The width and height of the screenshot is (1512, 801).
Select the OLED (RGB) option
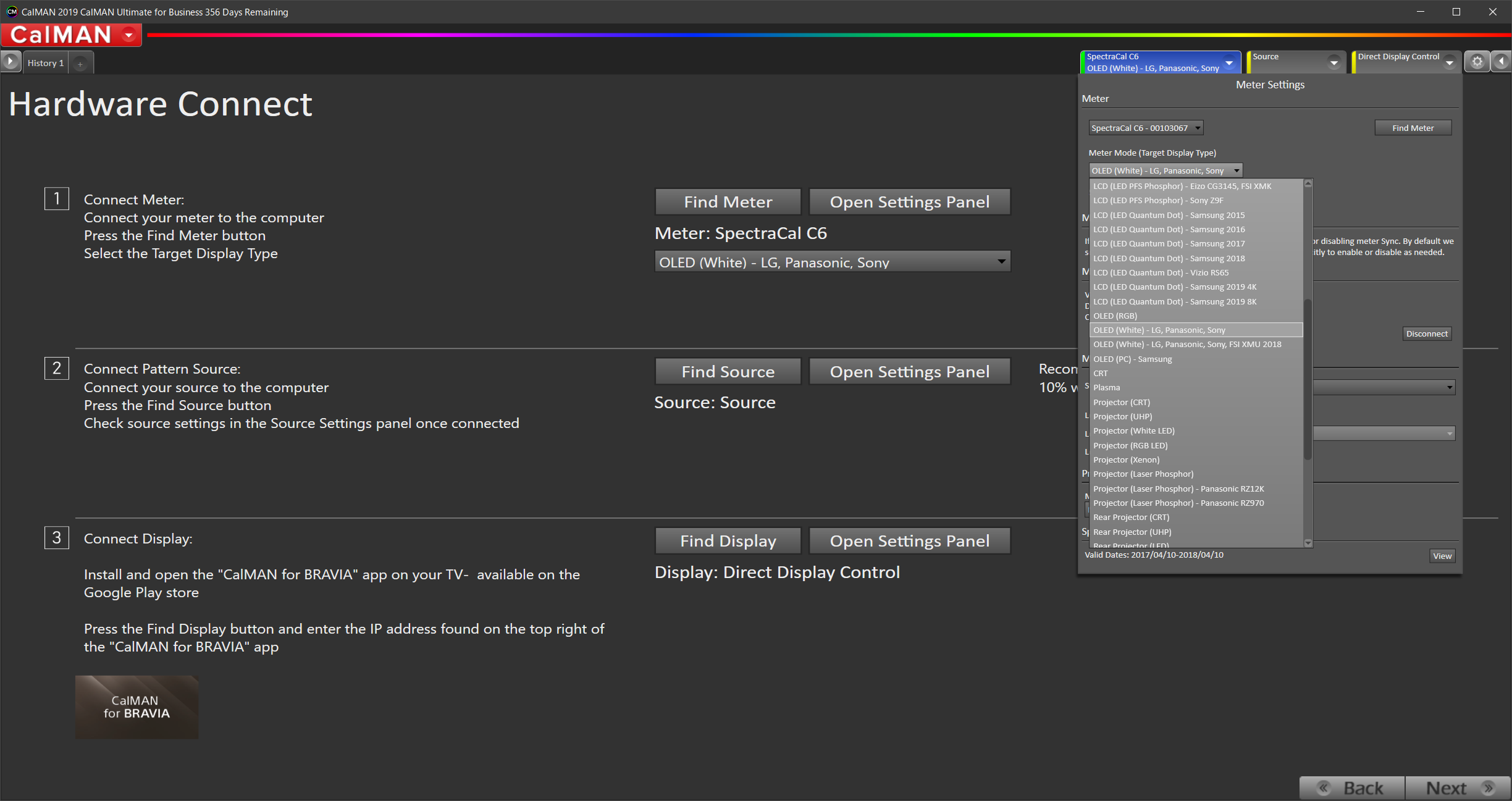[1196, 316]
